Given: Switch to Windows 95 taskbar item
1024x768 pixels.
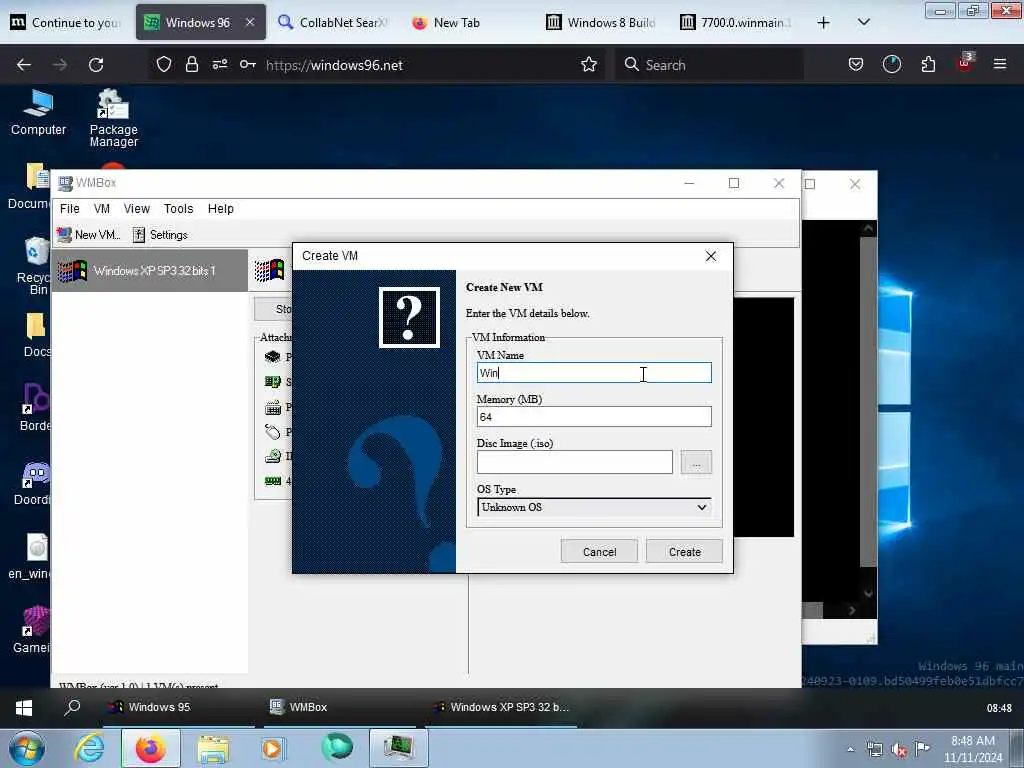Looking at the screenshot, I should pyautogui.click(x=178, y=707).
